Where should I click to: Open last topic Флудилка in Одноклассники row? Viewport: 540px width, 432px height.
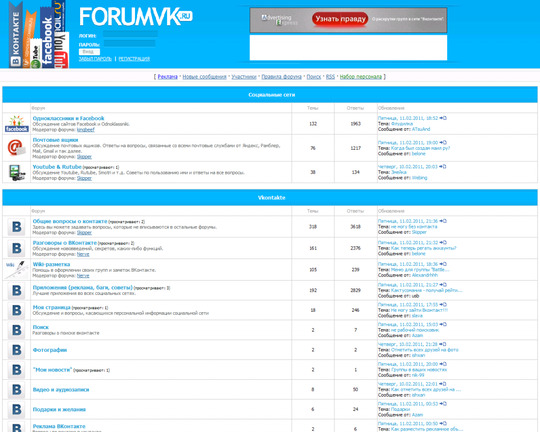(x=402, y=124)
